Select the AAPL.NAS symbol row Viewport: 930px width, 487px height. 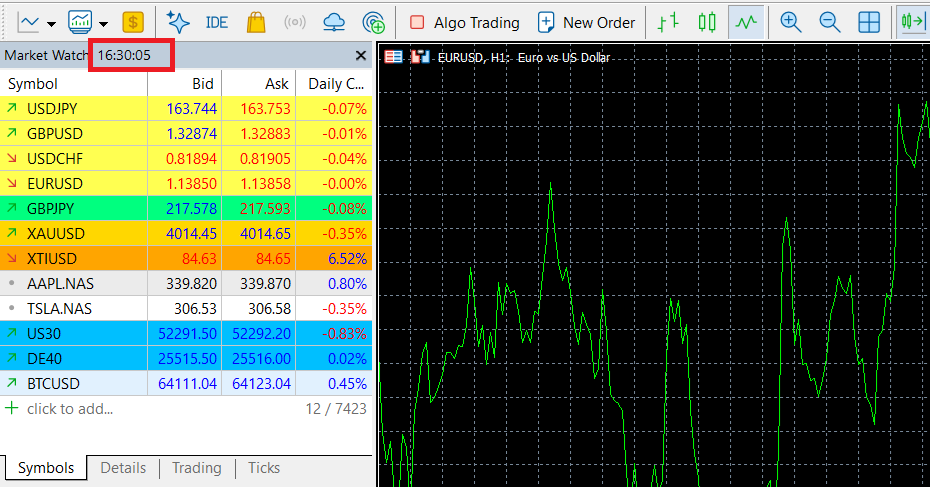click(x=186, y=284)
